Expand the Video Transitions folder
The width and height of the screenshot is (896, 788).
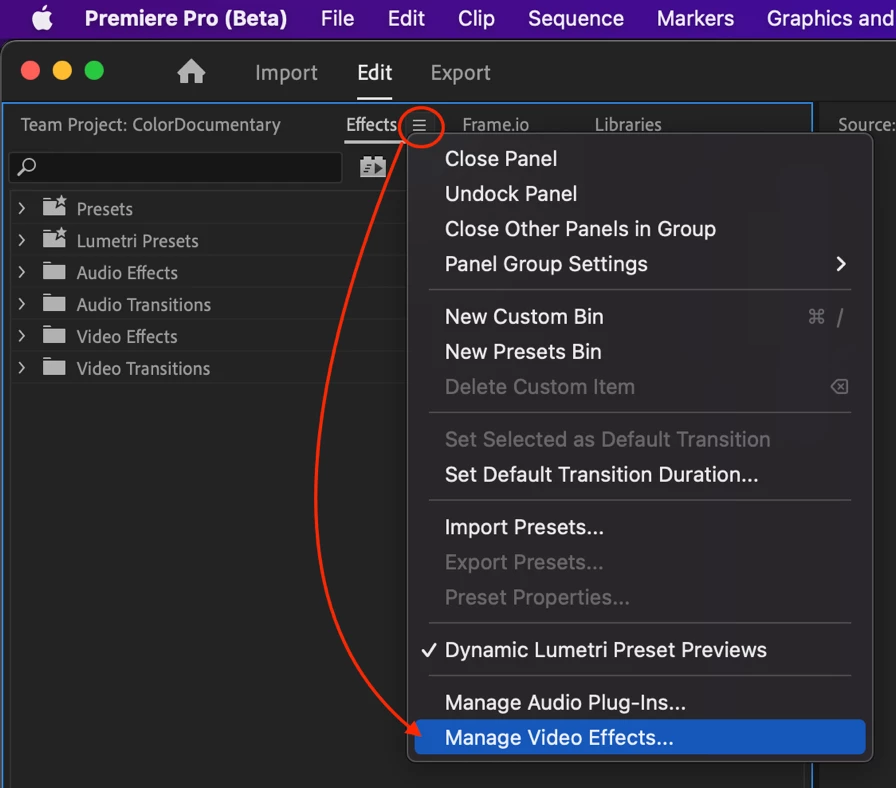[22, 368]
